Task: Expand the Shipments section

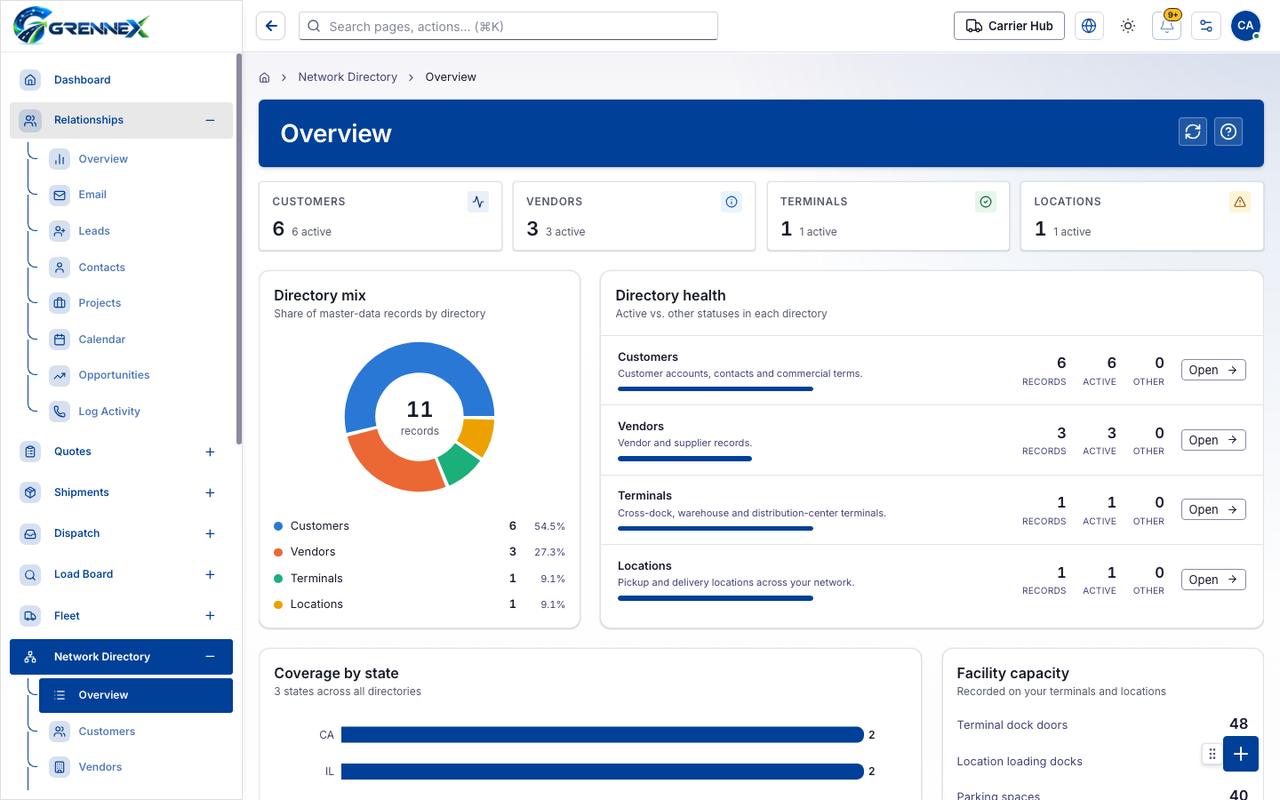Action: pyautogui.click(x=210, y=493)
